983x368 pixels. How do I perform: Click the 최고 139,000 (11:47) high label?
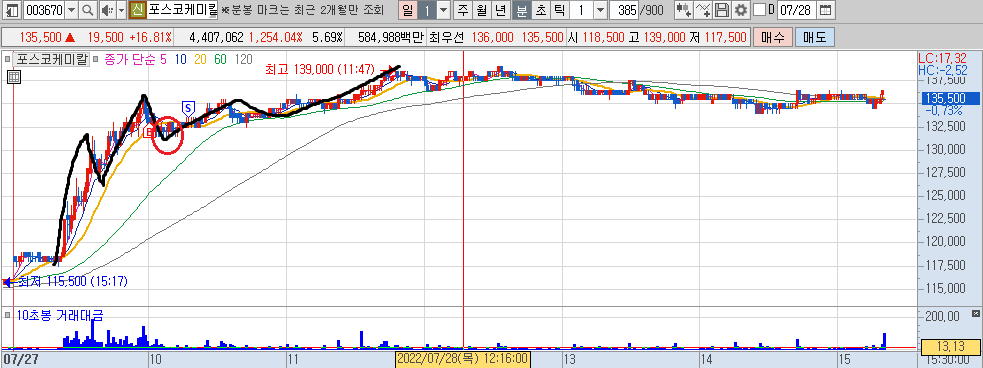320,69
